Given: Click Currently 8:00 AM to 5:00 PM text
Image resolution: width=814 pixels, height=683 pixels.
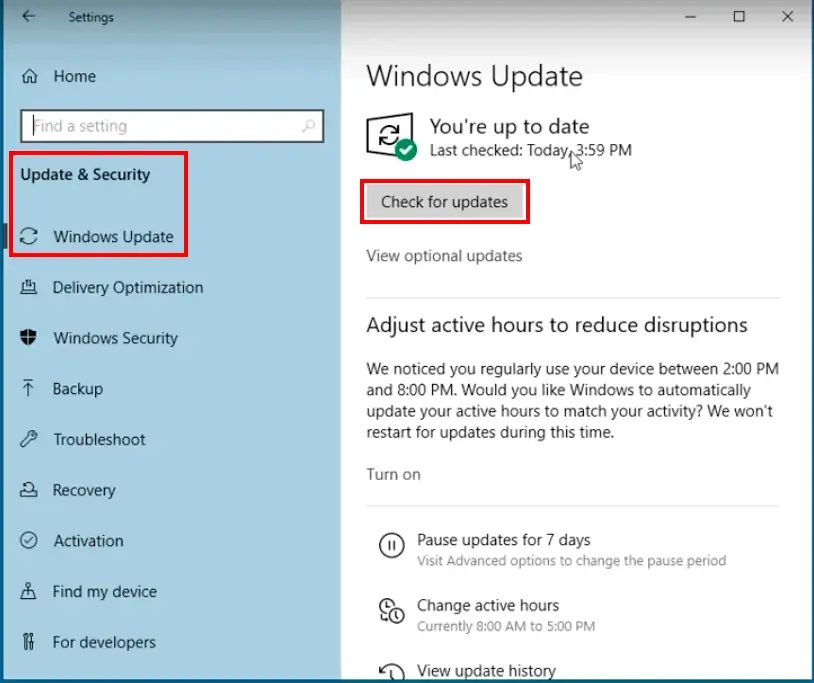Looking at the screenshot, I should (506, 626).
